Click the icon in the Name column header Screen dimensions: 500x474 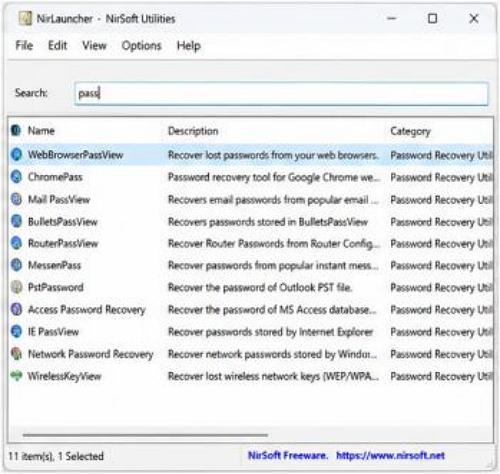click(16, 130)
